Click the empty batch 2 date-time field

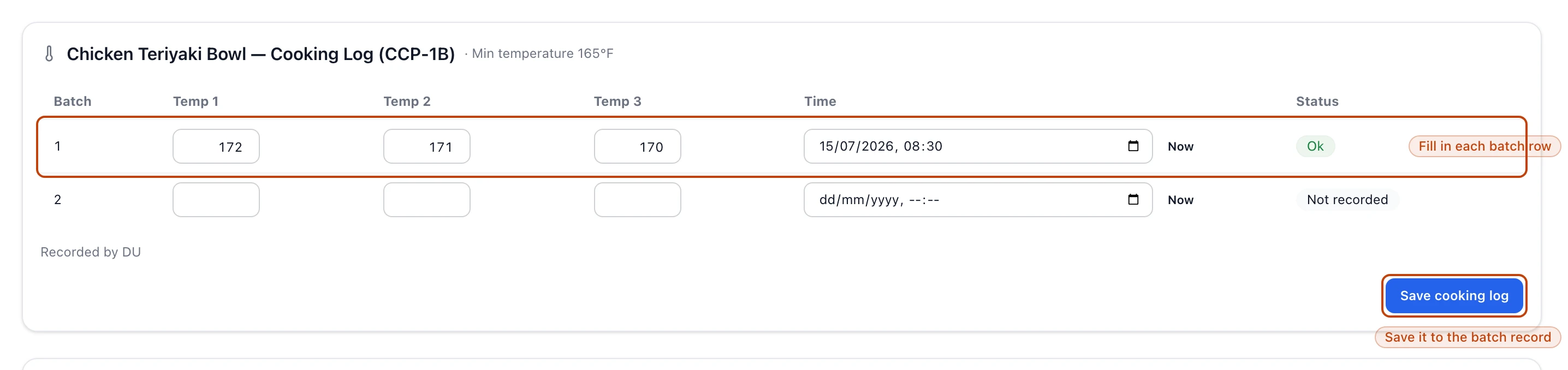(x=978, y=200)
